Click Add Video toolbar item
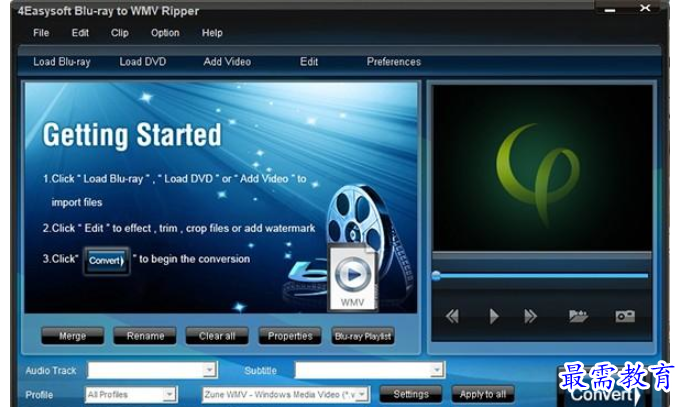The image size is (683, 408). point(227,62)
